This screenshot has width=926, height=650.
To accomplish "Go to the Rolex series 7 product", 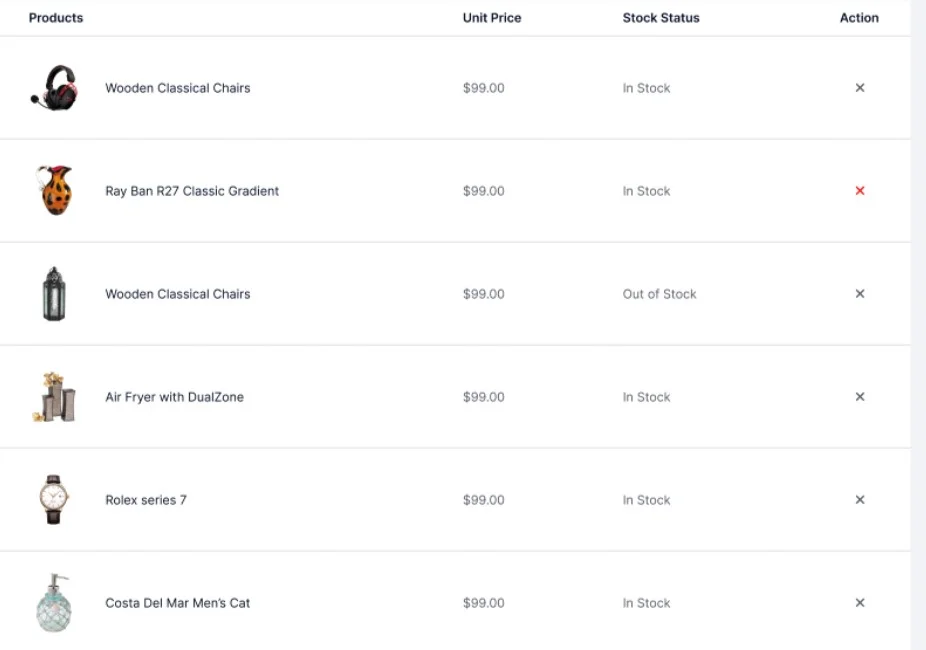I will 146,500.
